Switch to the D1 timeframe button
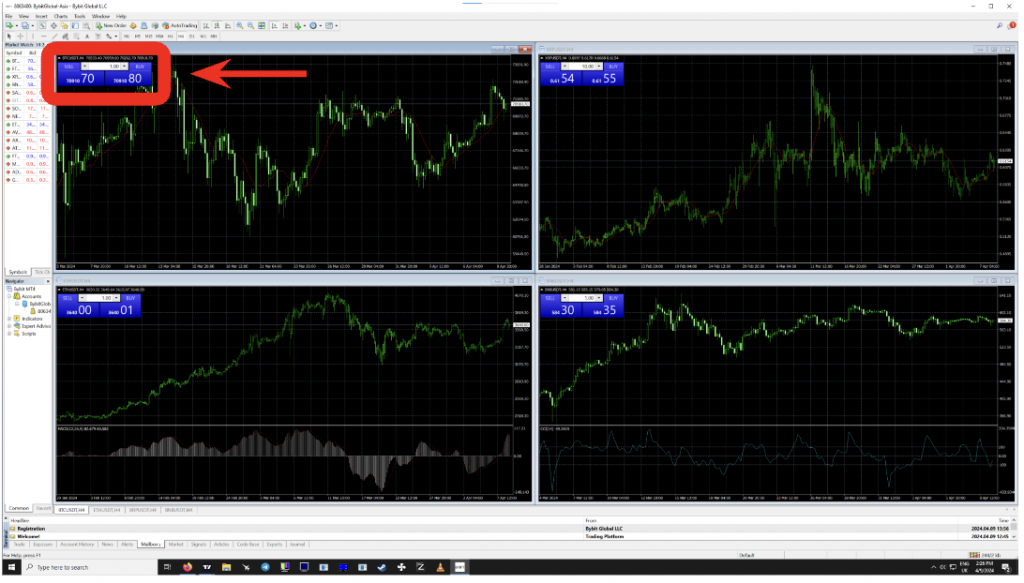 click(192, 37)
